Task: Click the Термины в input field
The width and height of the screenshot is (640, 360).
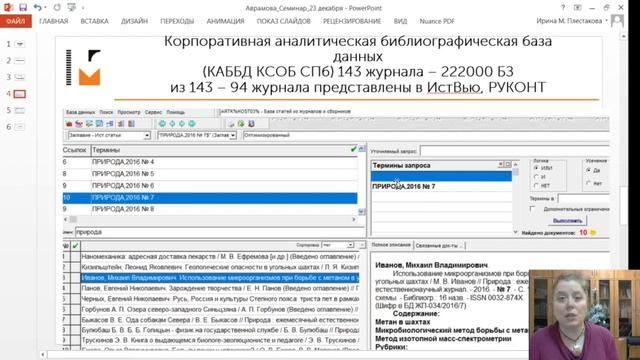Action: pos(583,198)
